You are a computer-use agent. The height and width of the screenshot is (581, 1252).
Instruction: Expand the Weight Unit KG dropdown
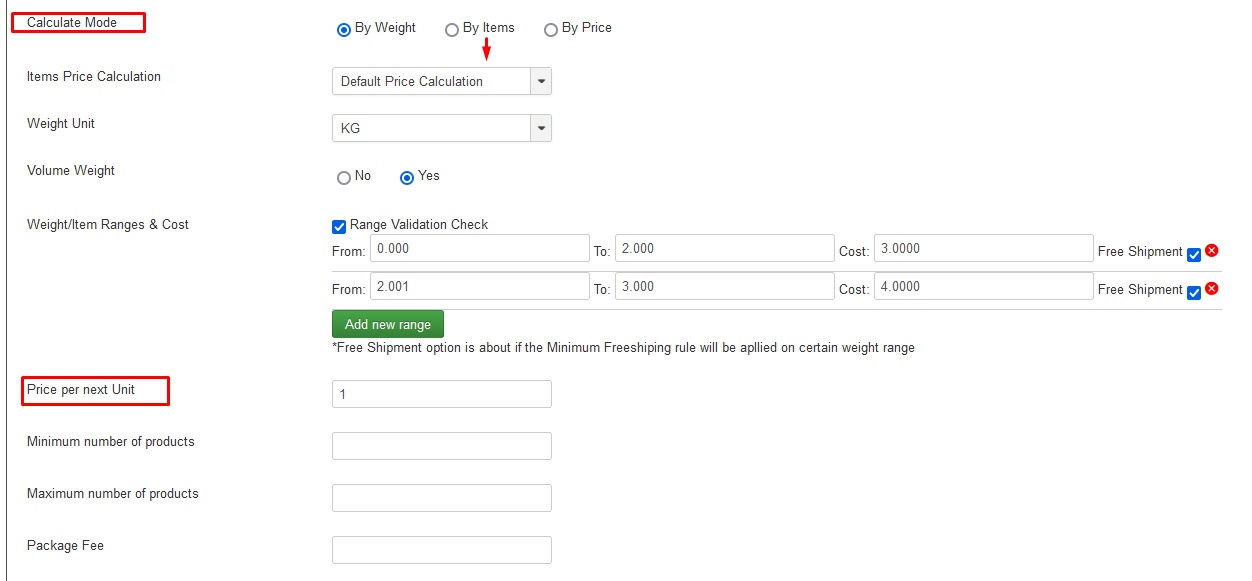[442, 128]
